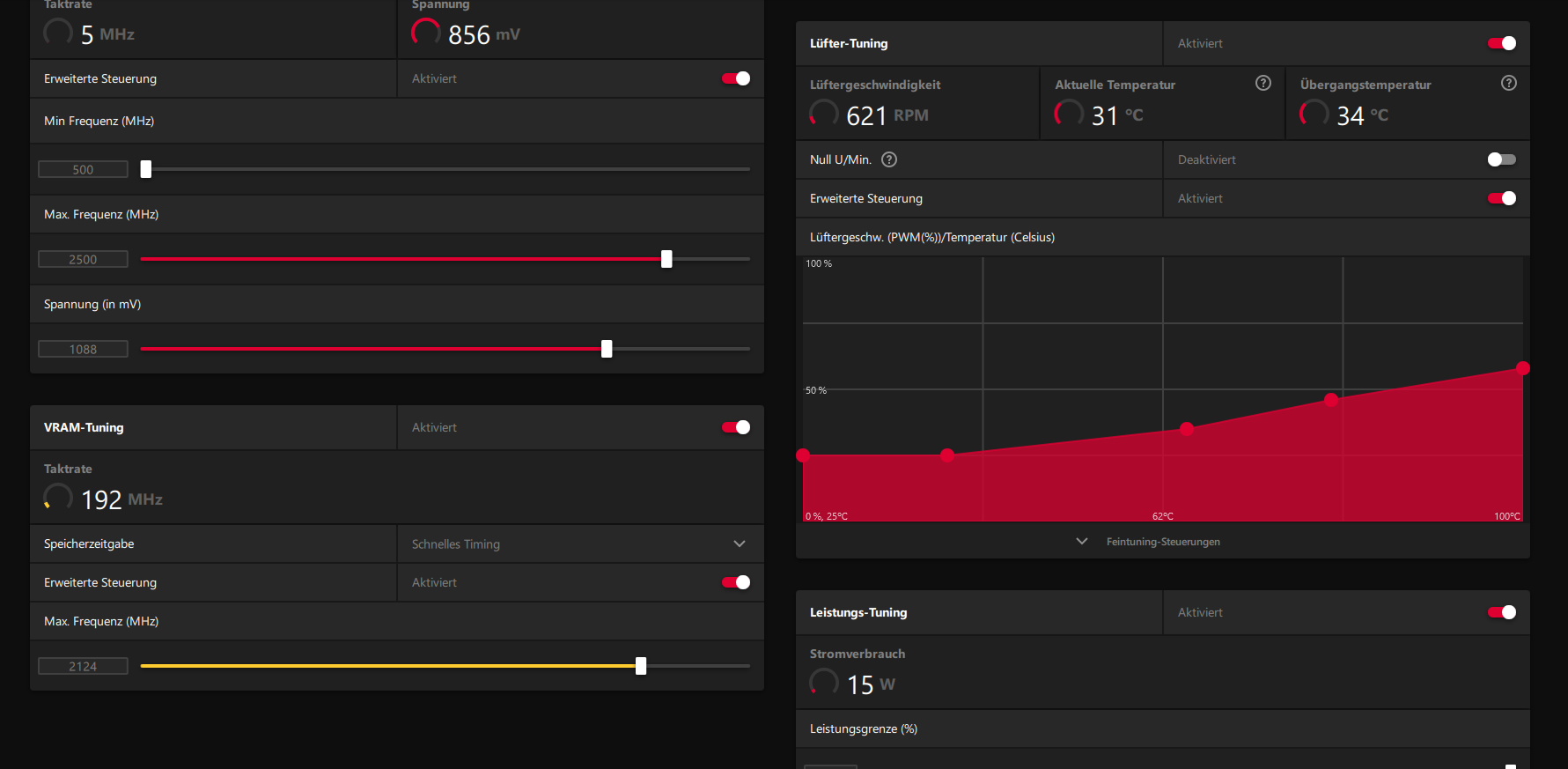Open help for Übergangstemperatur
Image resolution: width=1568 pixels, height=769 pixels.
pos(1509,83)
